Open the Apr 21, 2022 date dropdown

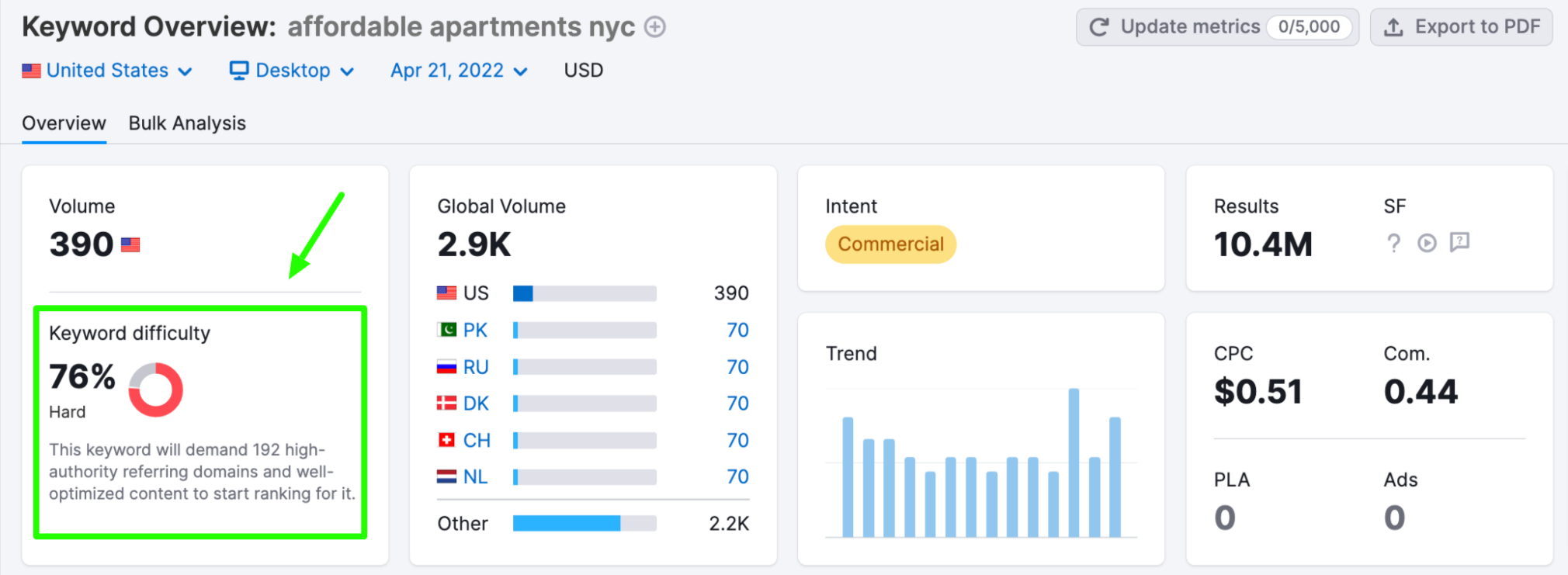[459, 71]
